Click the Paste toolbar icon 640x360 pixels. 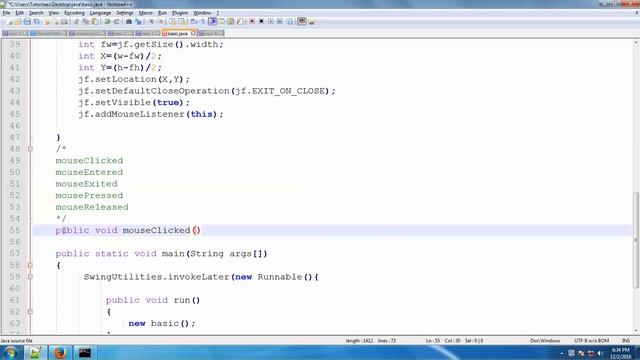(x=95, y=21)
